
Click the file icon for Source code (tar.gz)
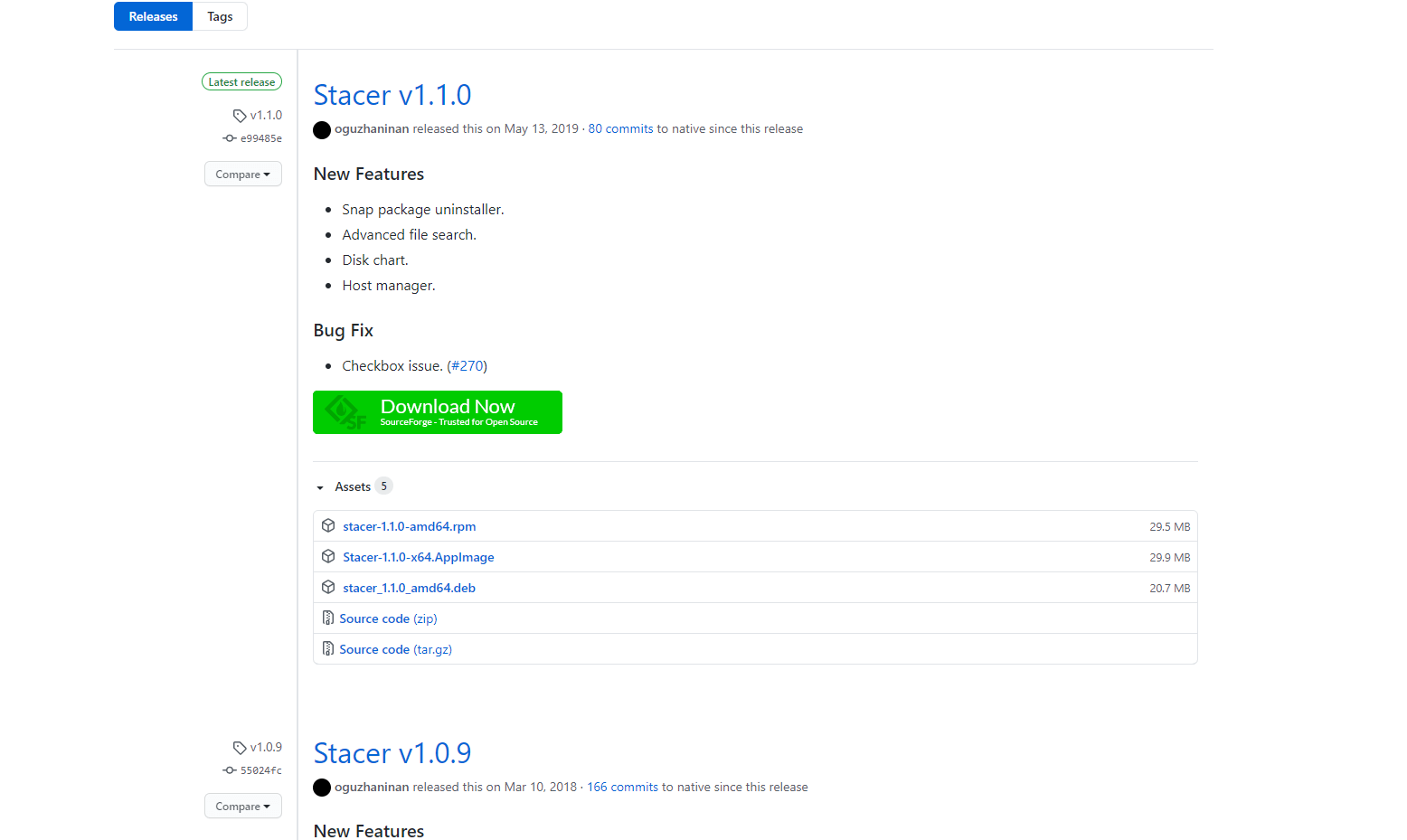328,648
